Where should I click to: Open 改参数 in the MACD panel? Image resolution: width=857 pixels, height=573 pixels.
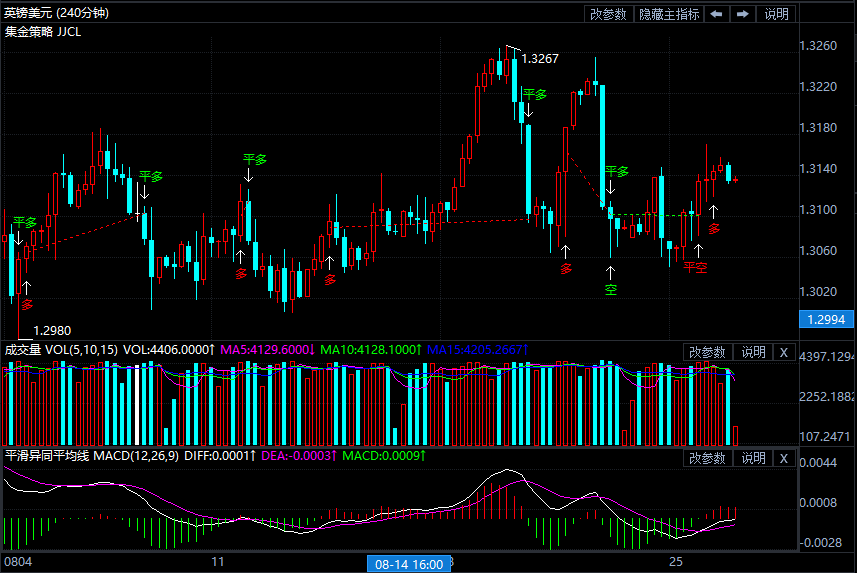[708, 458]
